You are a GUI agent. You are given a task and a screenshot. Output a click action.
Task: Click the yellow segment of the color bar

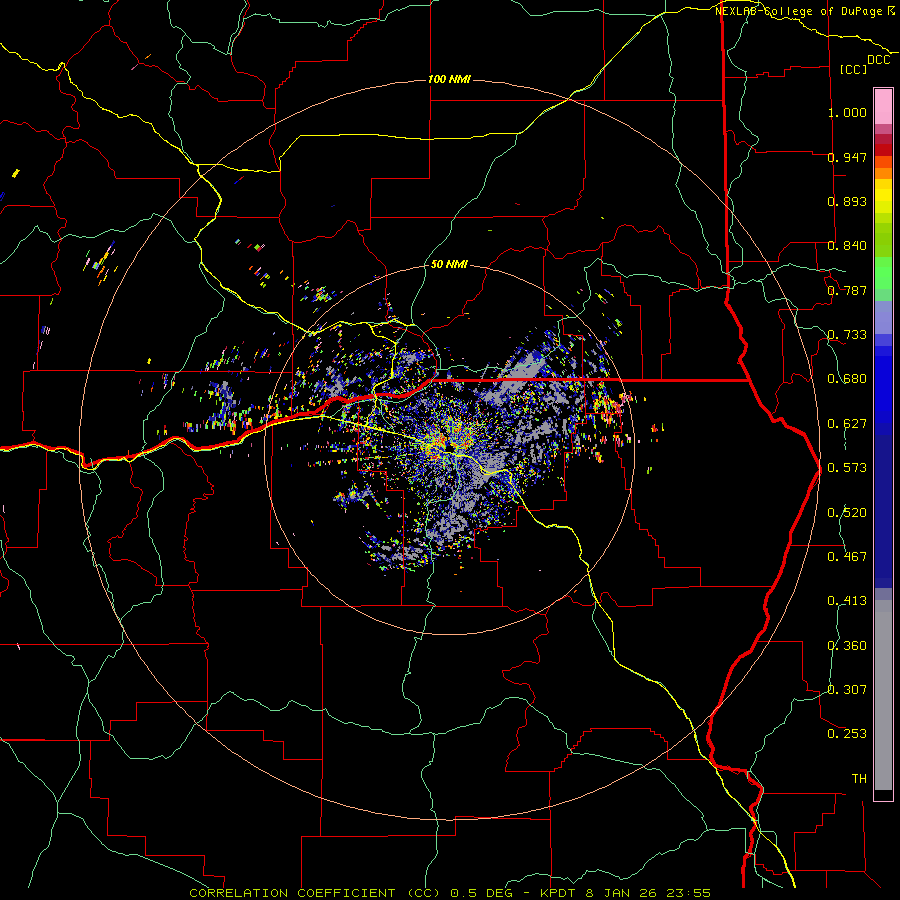(x=883, y=198)
